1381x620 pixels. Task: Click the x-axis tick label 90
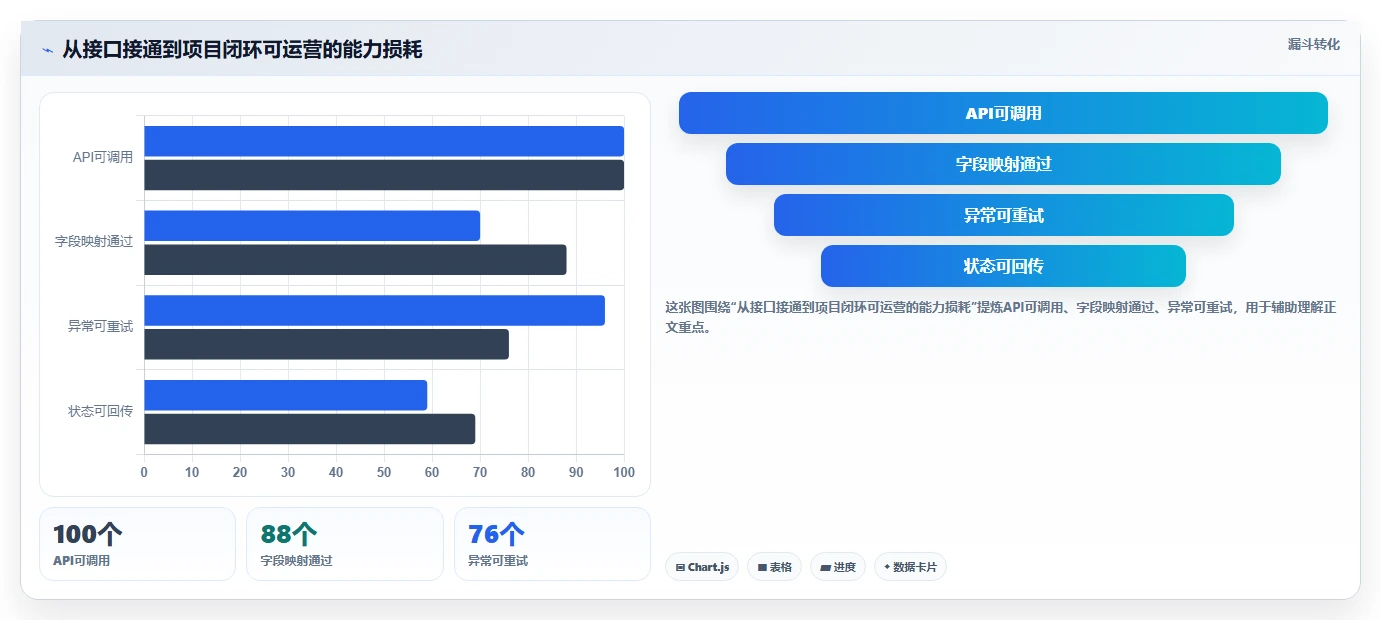(x=576, y=472)
